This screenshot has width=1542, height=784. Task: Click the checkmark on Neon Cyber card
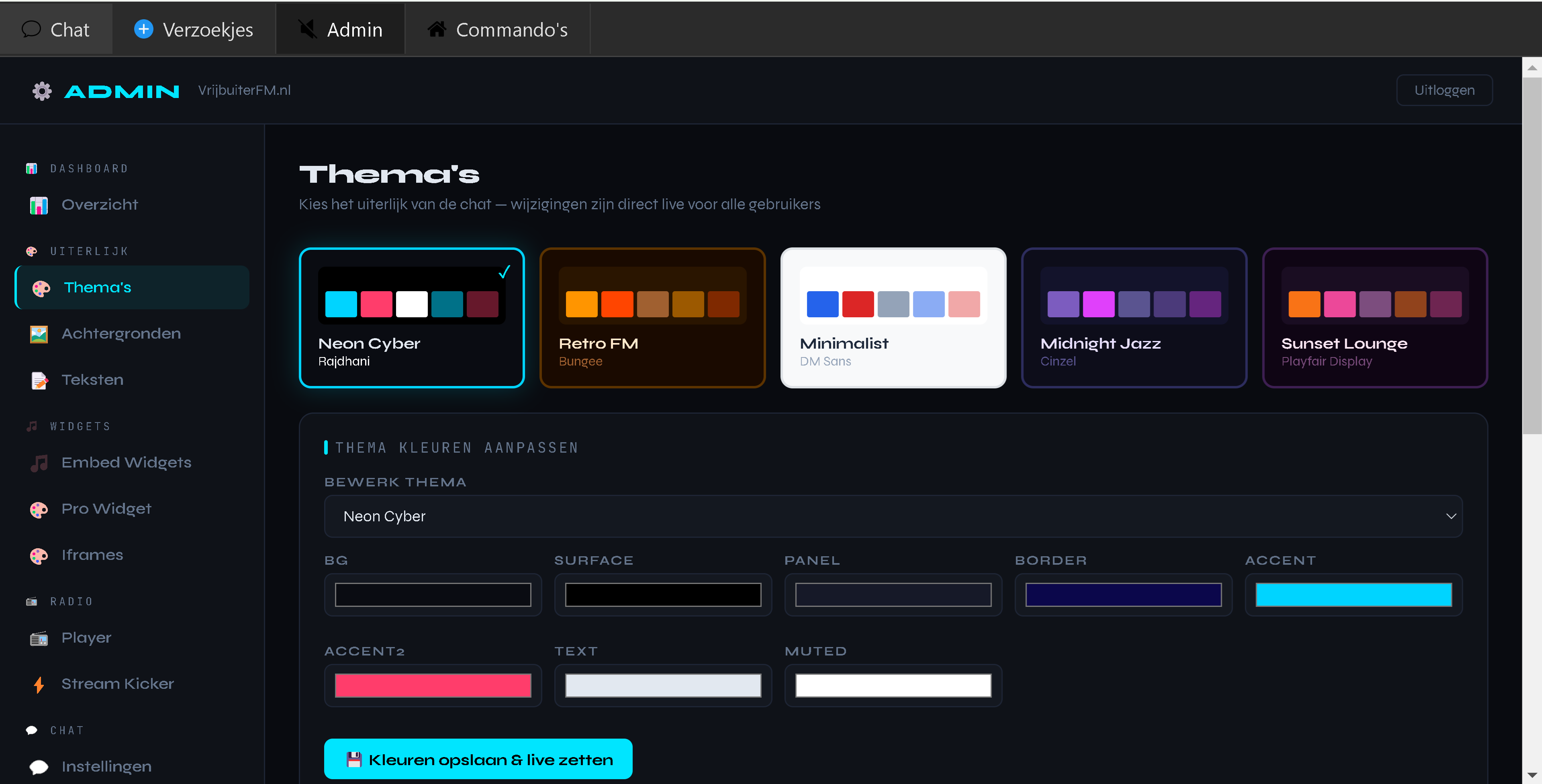(x=504, y=272)
